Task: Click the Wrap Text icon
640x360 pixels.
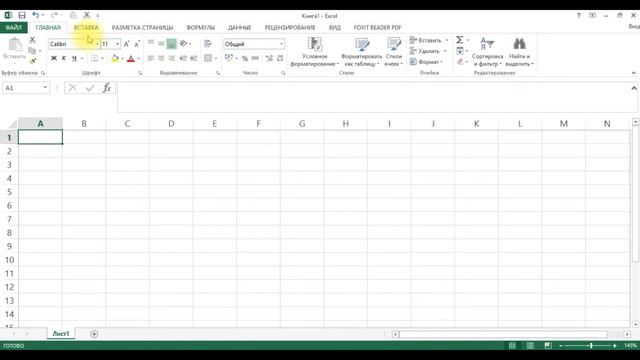Action: [x=208, y=43]
